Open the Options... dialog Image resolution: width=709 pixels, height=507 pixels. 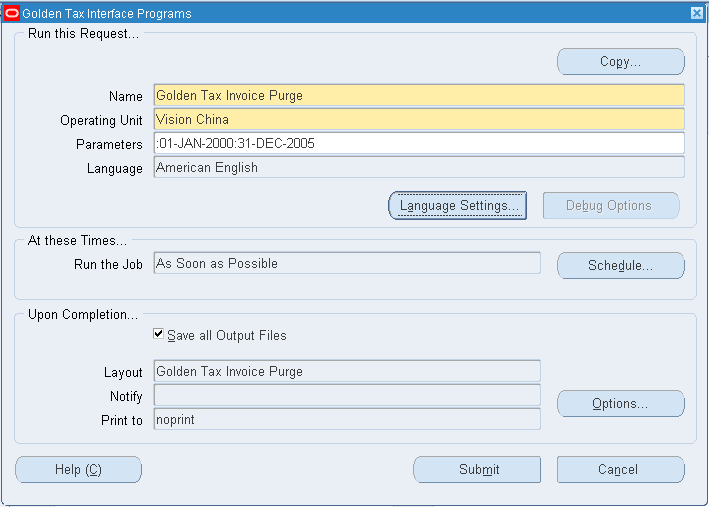620,403
